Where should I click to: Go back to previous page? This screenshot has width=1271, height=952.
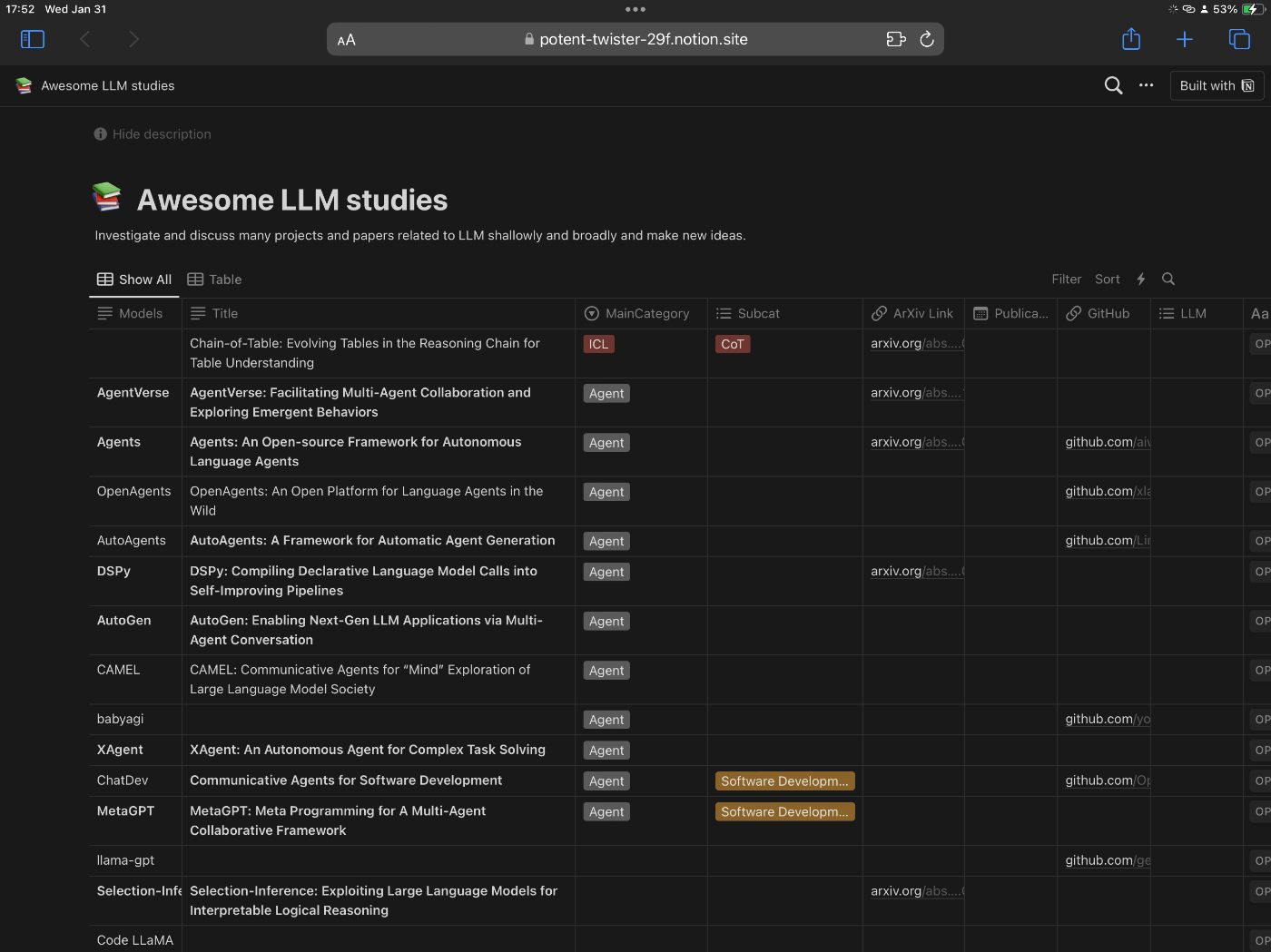click(x=85, y=39)
